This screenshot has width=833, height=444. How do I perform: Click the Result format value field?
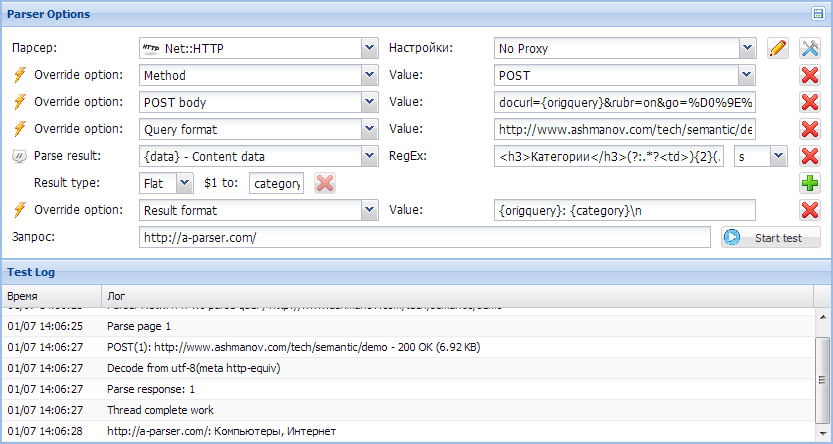(625, 210)
